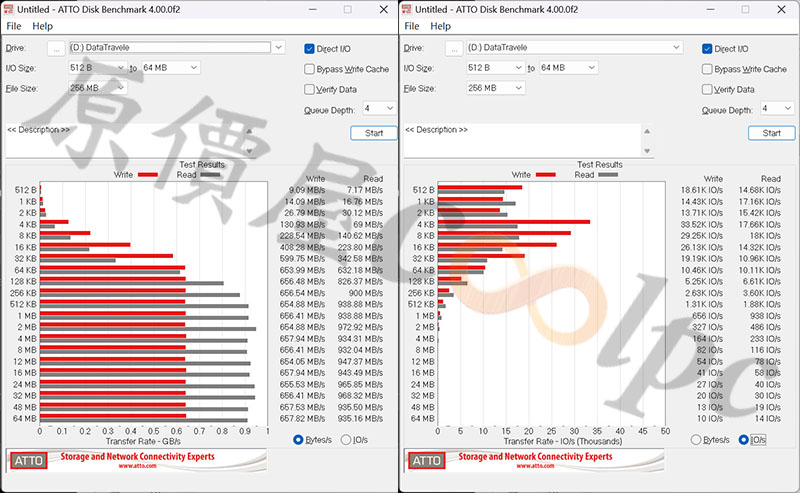Open 64 MB I/O size dropdown, right window
Image resolution: width=800 pixels, height=493 pixels.
point(568,67)
